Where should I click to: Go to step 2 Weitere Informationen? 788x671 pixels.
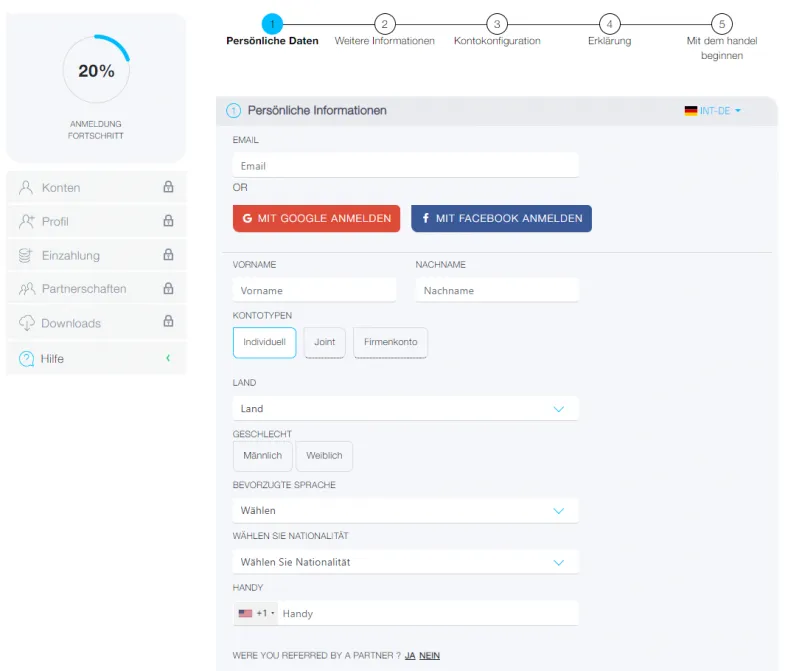pos(385,24)
